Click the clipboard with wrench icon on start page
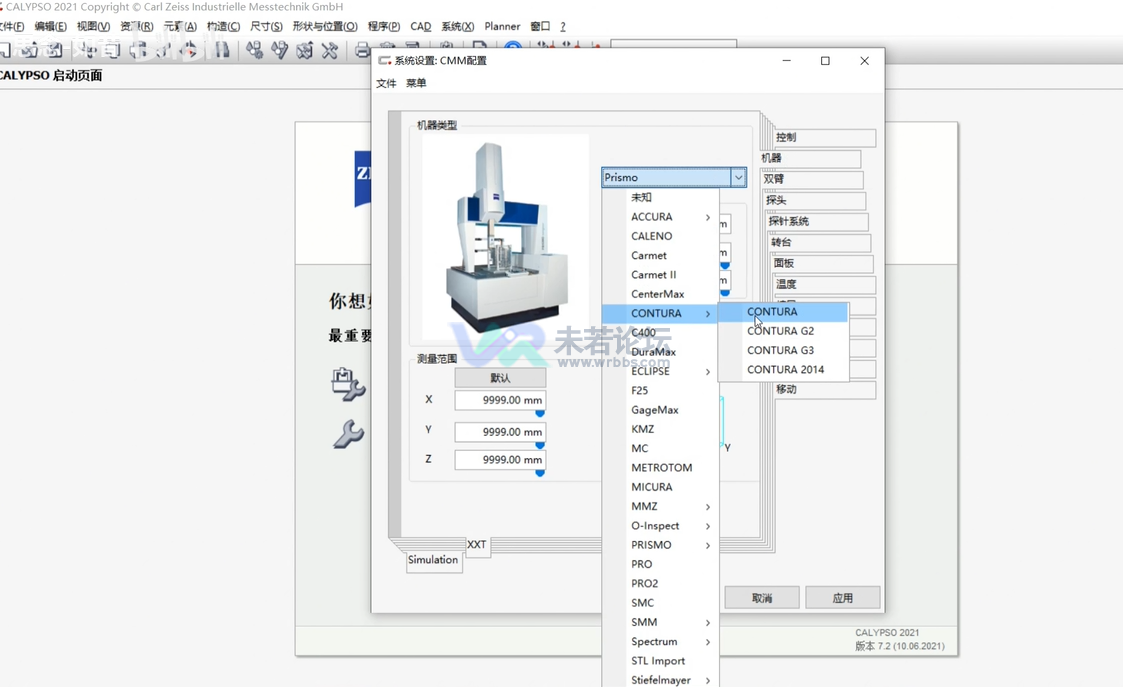This screenshot has width=1123, height=687. (348, 384)
